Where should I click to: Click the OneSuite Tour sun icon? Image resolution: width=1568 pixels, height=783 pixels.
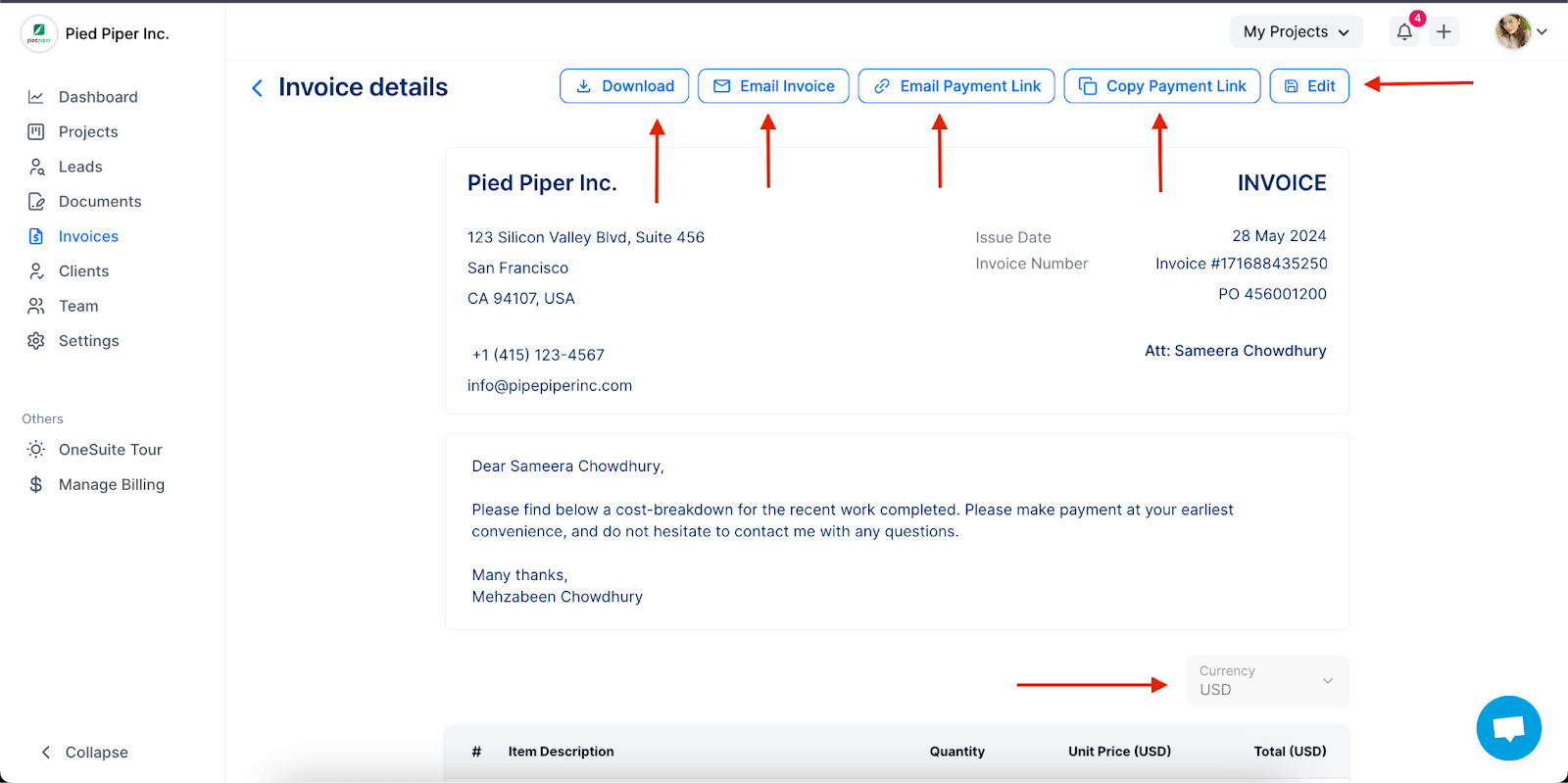coord(36,449)
